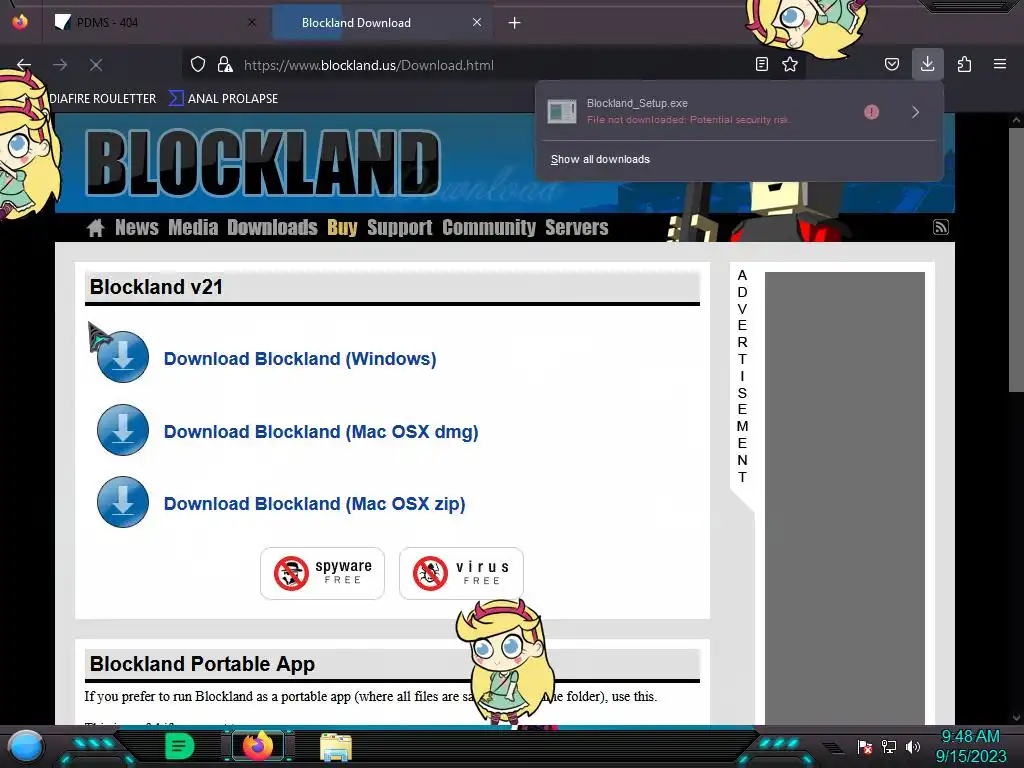This screenshot has height=768, width=1024.
Task: Click the Mac OSX zip download arrow icon
Action: [123, 502]
